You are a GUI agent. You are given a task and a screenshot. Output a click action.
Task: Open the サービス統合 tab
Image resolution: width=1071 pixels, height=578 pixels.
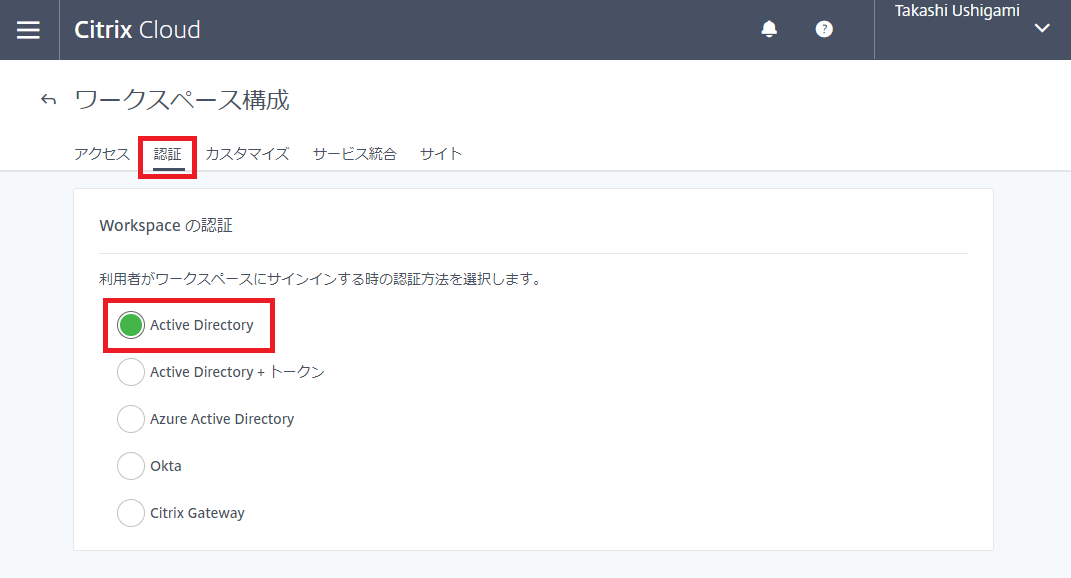click(355, 154)
